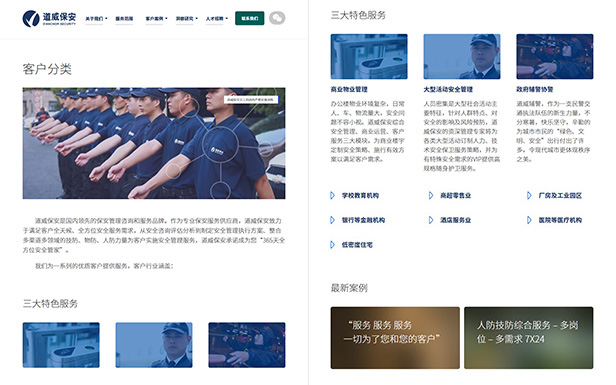The height and width of the screenshot is (385, 616).
Task: Expand the 关于我们 dropdown menu
Action: tap(96, 18)
